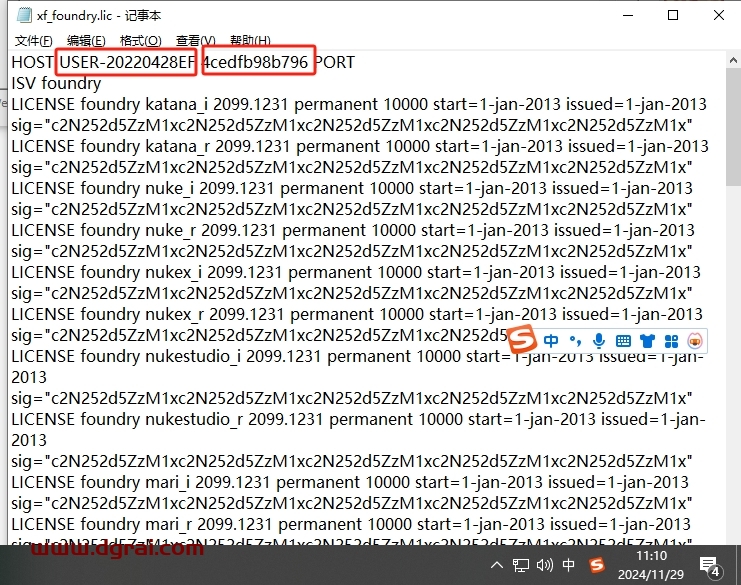The image size is (741, 585).
Task: Open the 查看(V) menu
Action: point(196,41)
